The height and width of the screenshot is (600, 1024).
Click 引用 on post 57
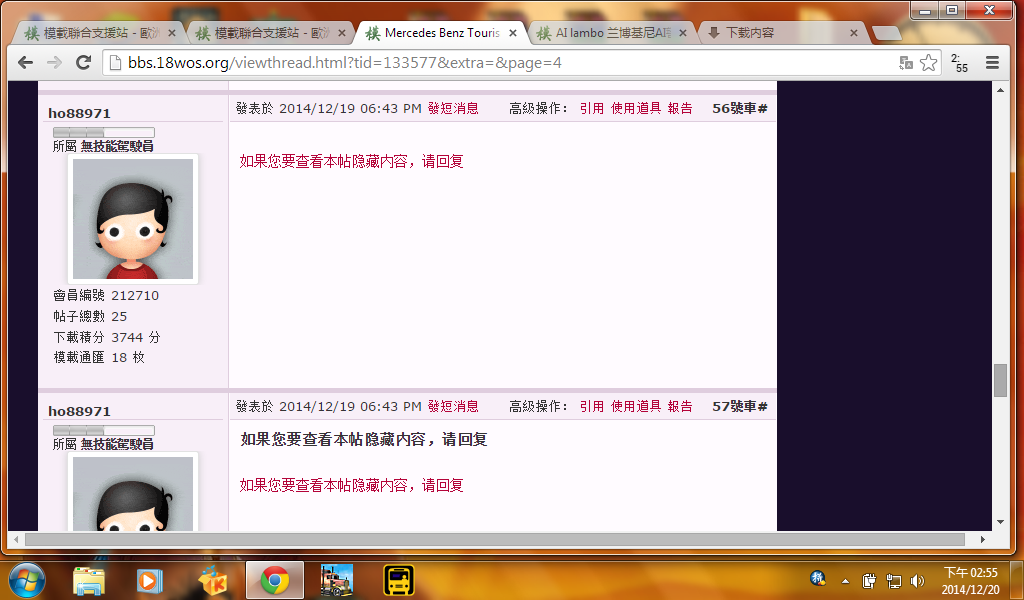coord(592,406)
